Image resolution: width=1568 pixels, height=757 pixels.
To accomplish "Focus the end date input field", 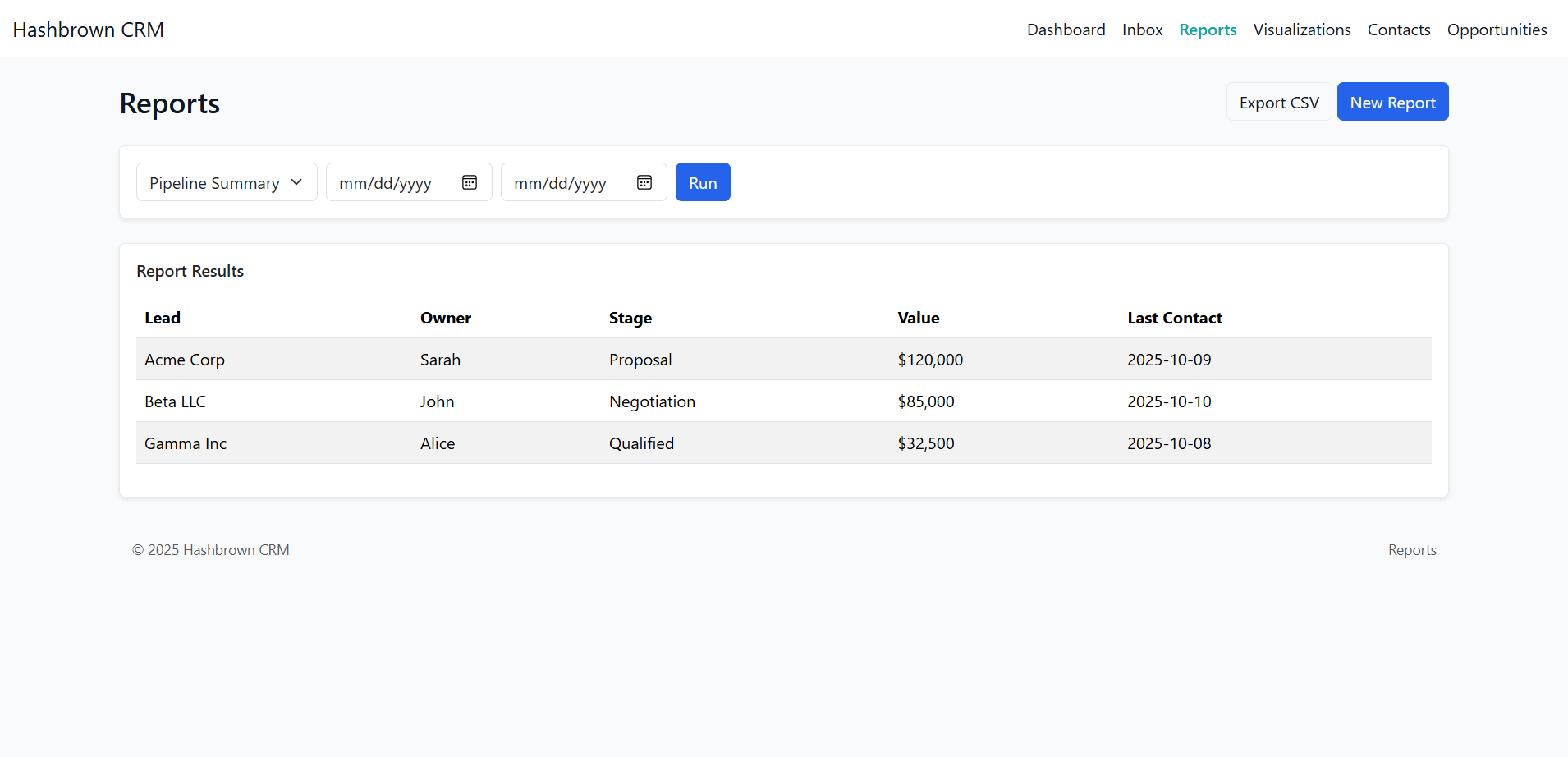I will point(561,183).
